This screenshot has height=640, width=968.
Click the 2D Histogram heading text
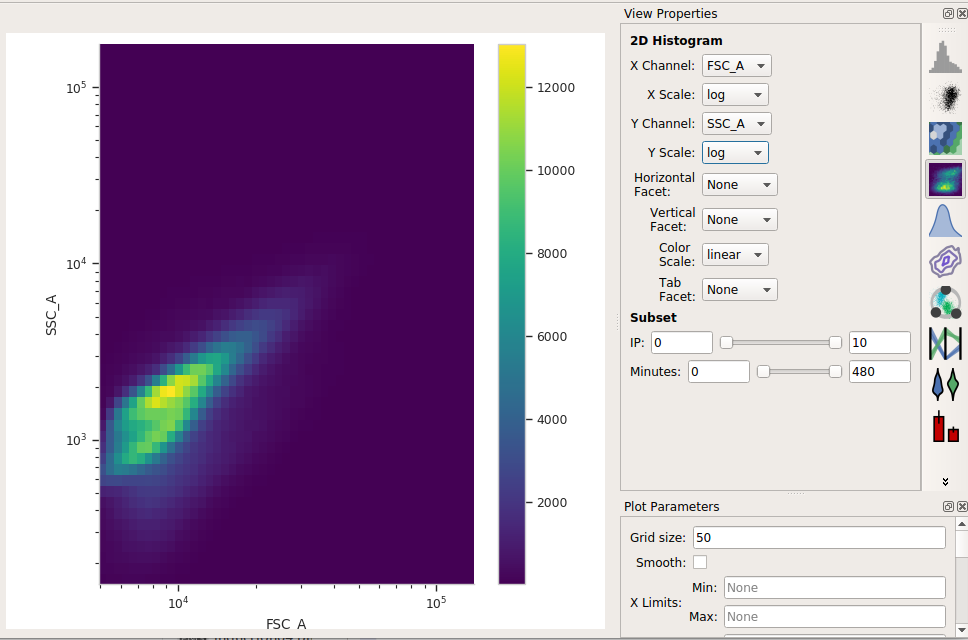pyautogui.click(x=676, y=41)
